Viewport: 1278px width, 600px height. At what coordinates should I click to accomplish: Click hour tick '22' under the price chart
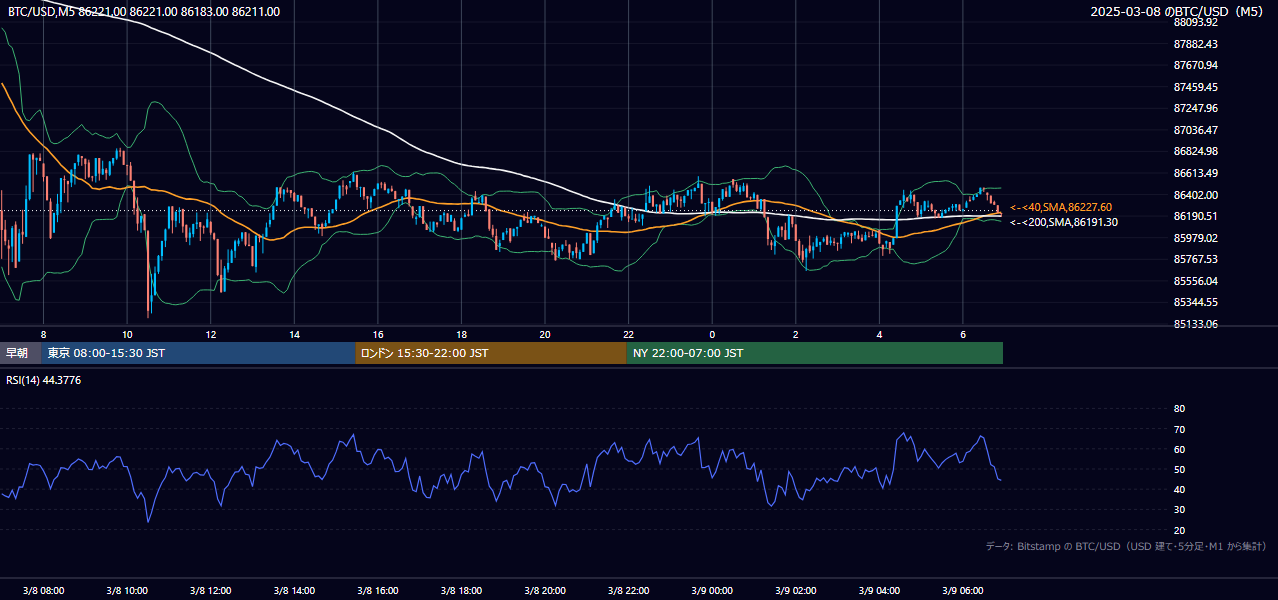pos(628,334)
